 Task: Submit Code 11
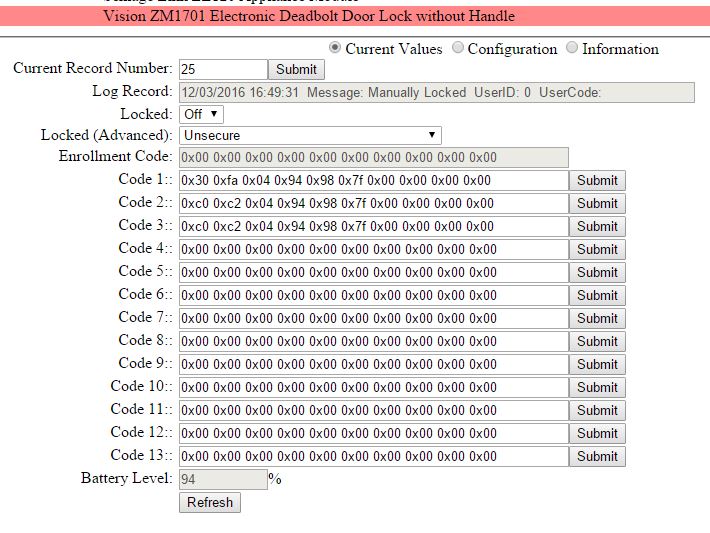point(597,411)
